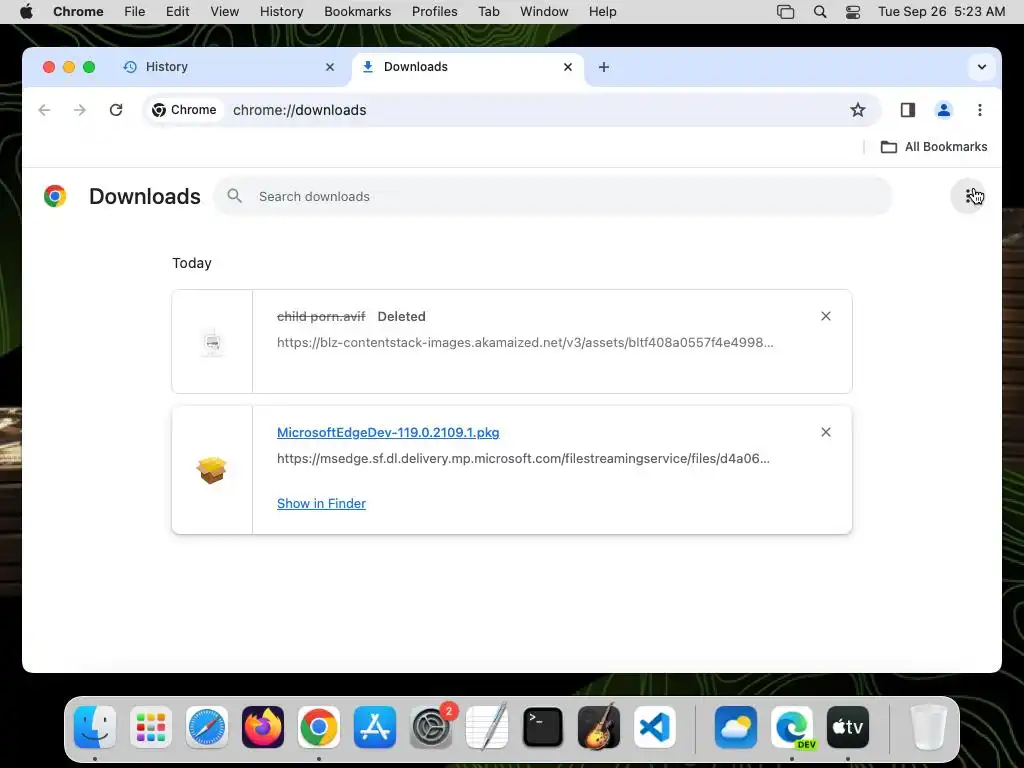Remove MicrosoftEdgeDev download from list
Screen dimensions: 1024x768
[x=825, y=432]
